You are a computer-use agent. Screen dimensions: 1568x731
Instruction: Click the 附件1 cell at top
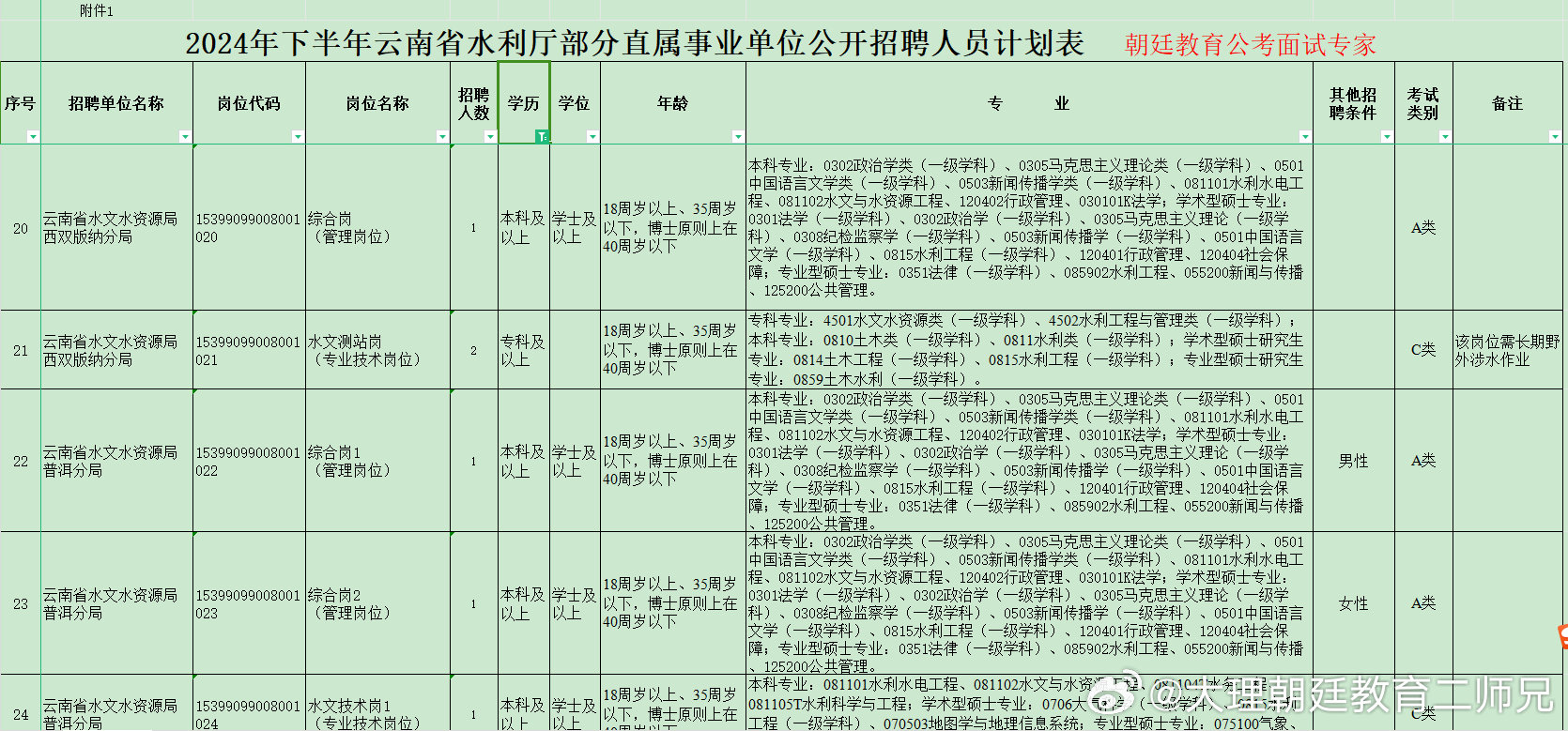coord(96,11)
